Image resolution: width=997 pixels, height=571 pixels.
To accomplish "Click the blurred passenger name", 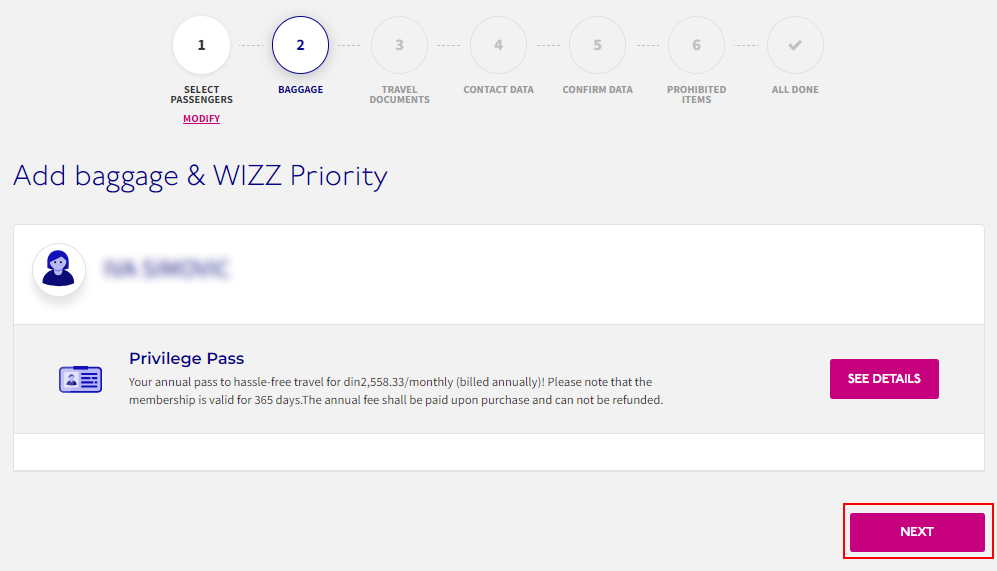I will pyautogui.click(x=166, y=269).
